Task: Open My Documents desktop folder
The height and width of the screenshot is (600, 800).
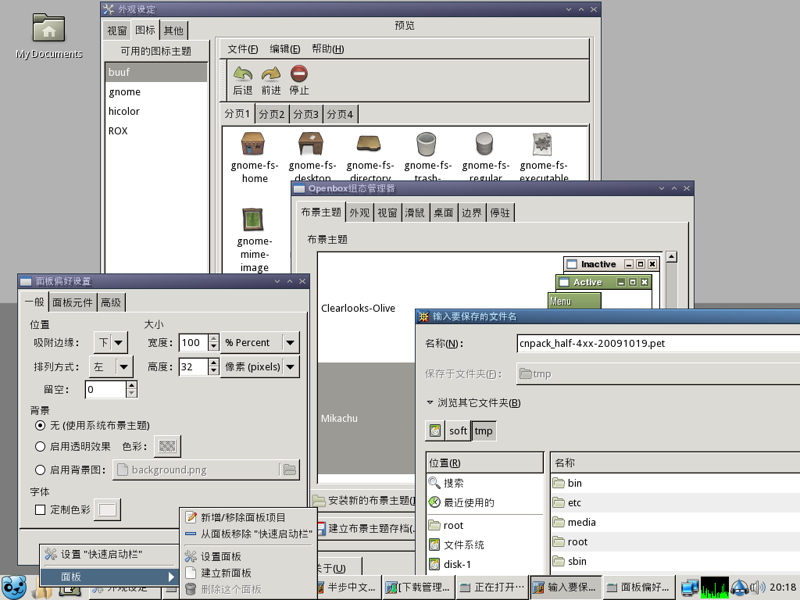Action: (49, 30)
